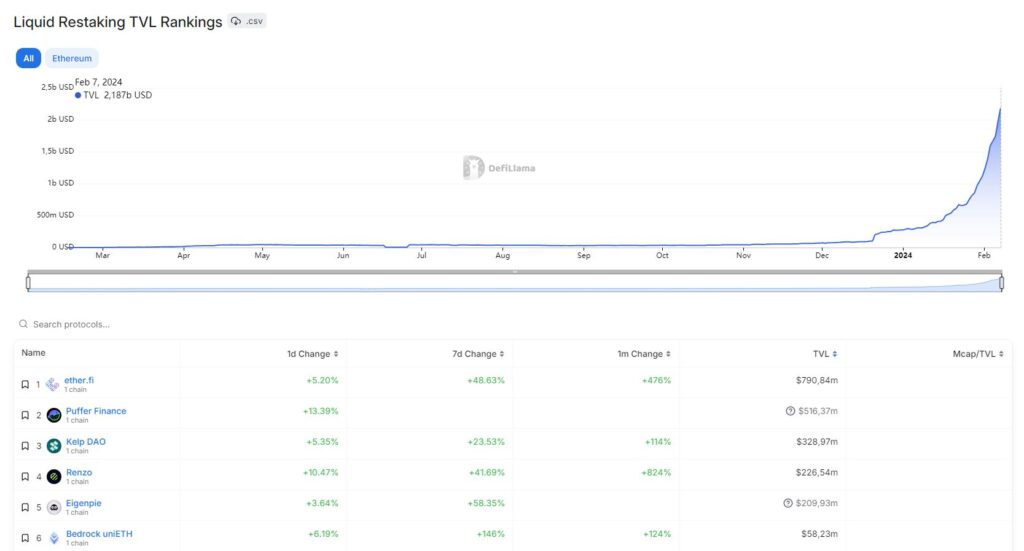The height and width of the screenshot is (551, 1024).
Task: Open the Puffer Finance protocol link
Action: (x=96, y=411)
